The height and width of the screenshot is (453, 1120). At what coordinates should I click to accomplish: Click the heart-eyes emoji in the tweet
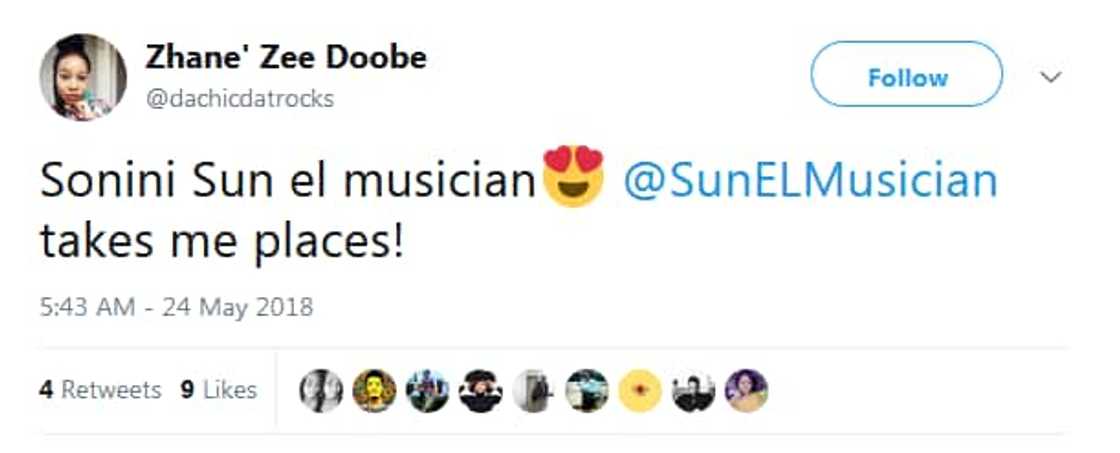573,176
